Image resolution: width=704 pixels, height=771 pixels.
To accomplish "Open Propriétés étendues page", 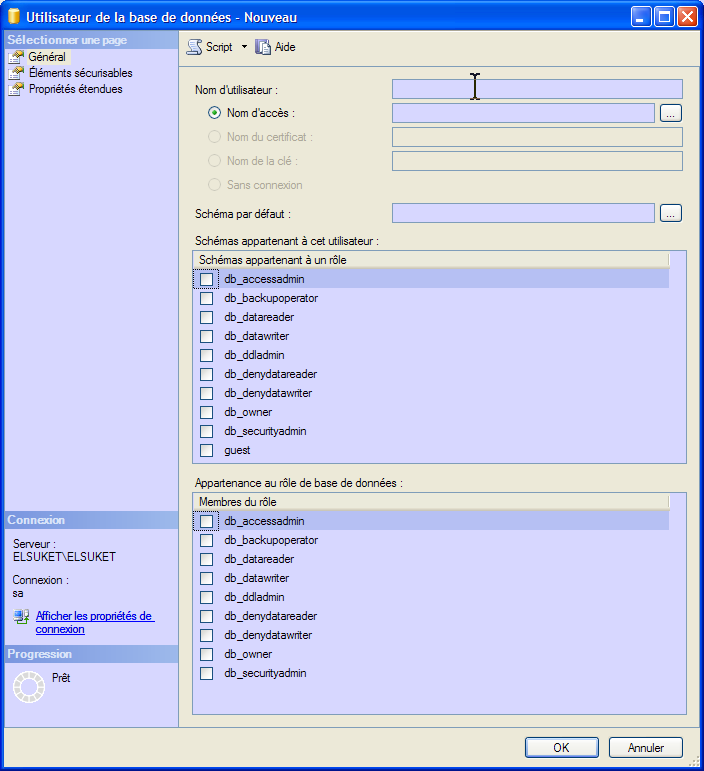I will point(75,89).
